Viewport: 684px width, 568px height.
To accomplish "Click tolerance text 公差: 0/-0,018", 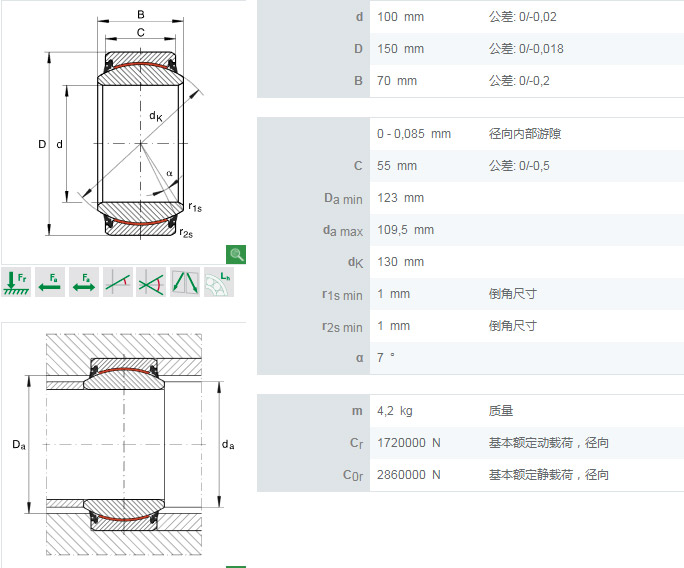I will tap(526, 49).
